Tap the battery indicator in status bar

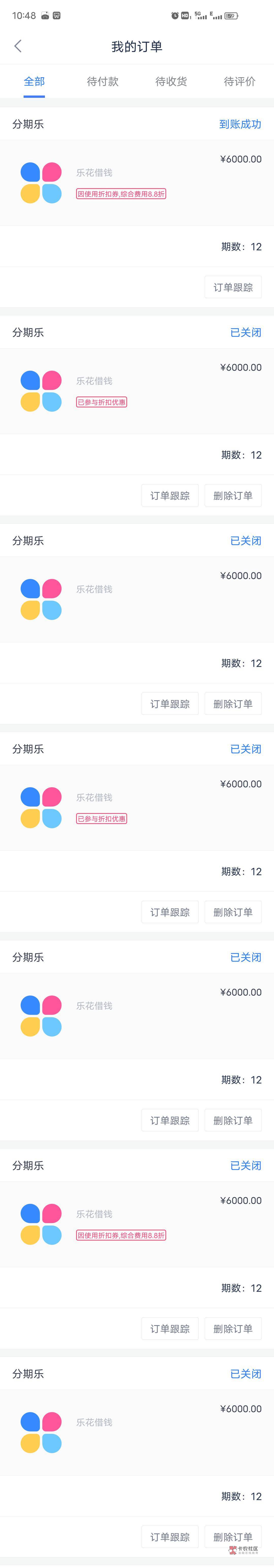pyautogui.click(x=231, y=16)
